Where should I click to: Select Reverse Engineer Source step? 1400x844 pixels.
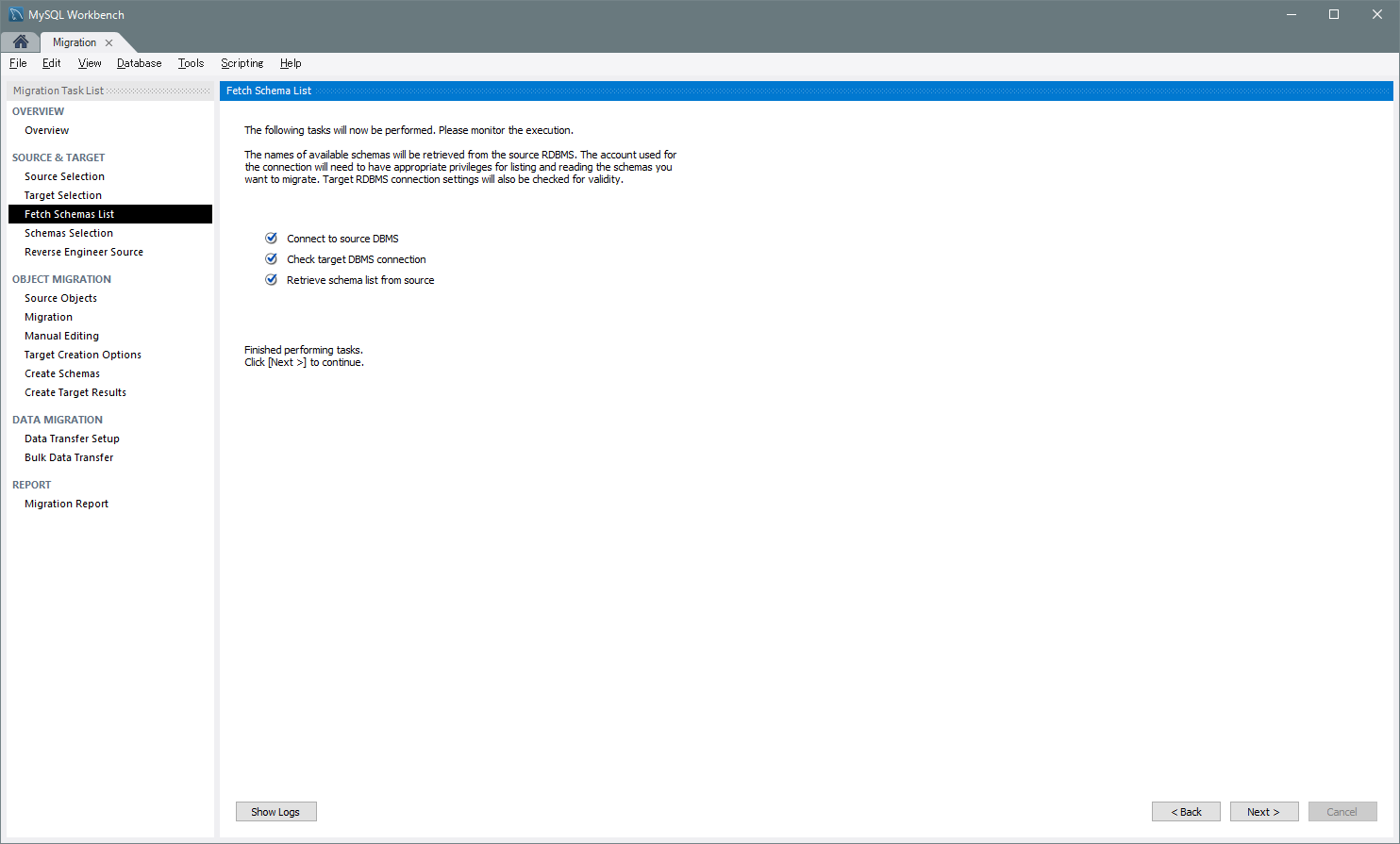click(84, 252)
